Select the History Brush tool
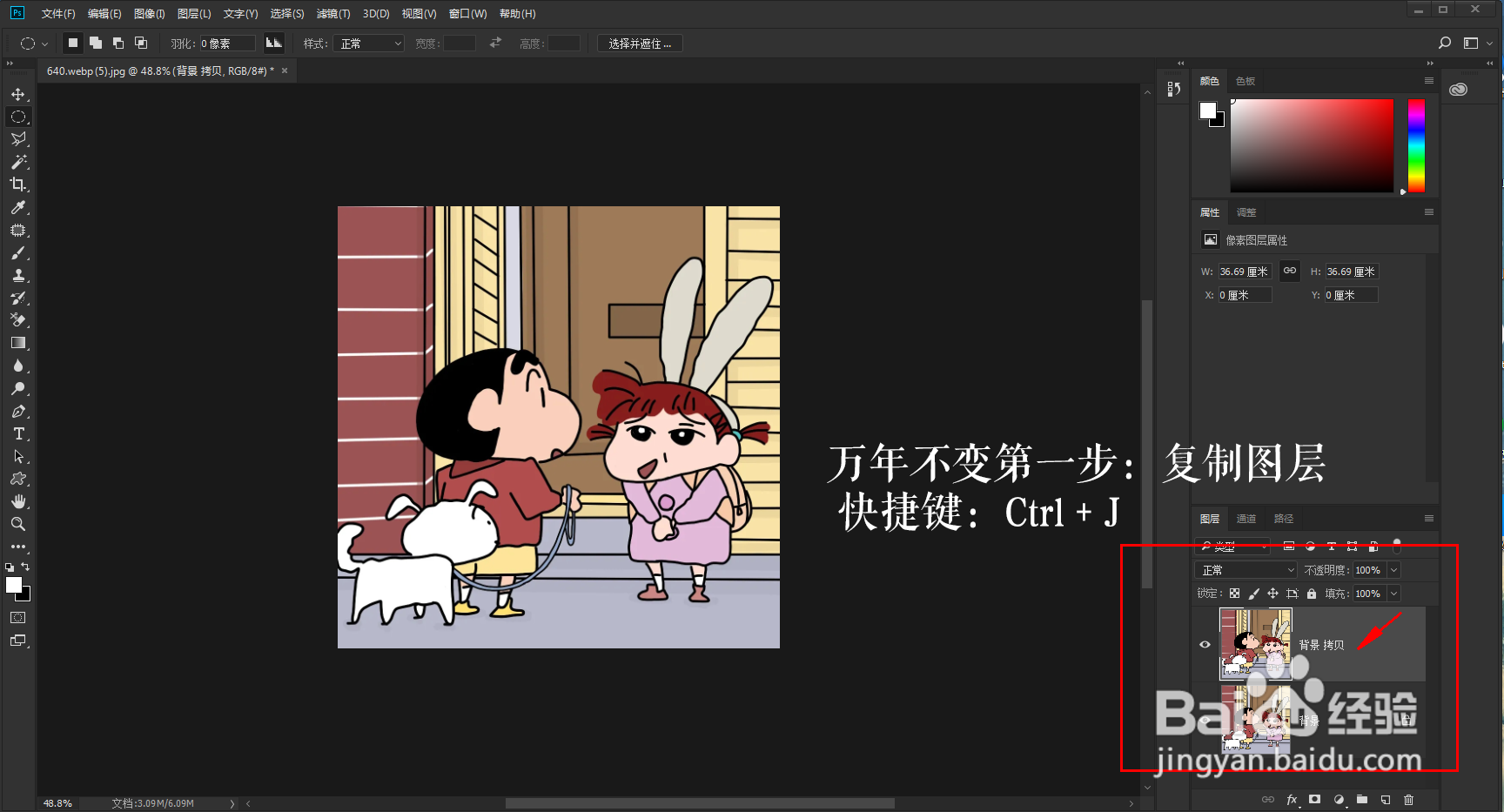The image size is (1504, 812). [18, 298]
